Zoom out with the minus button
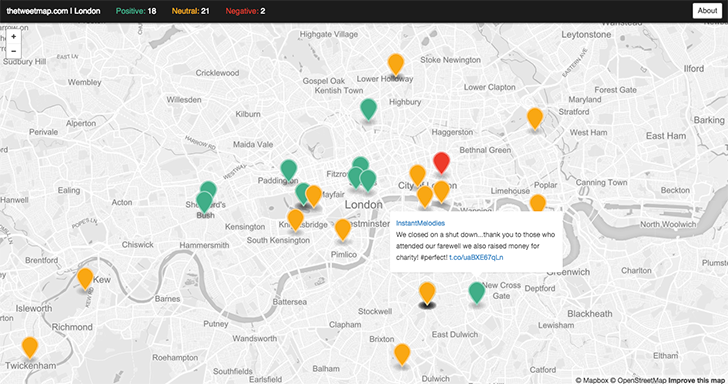 point(13,51)
